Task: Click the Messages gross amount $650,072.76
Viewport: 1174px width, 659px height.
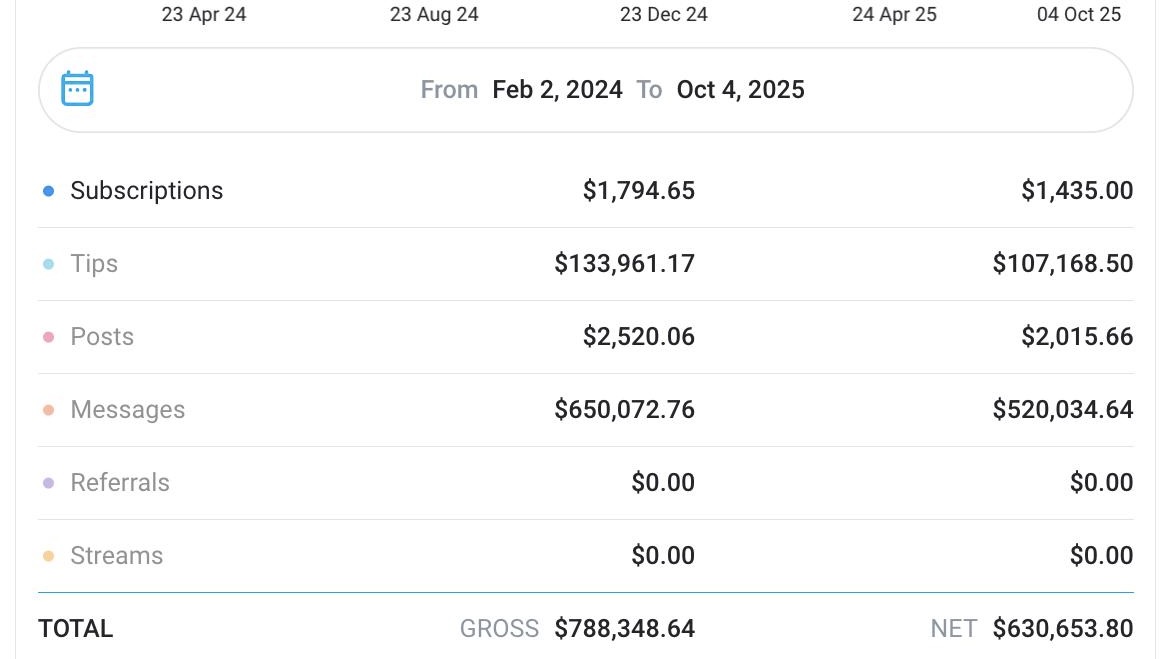Action: (x=624, y=410)
